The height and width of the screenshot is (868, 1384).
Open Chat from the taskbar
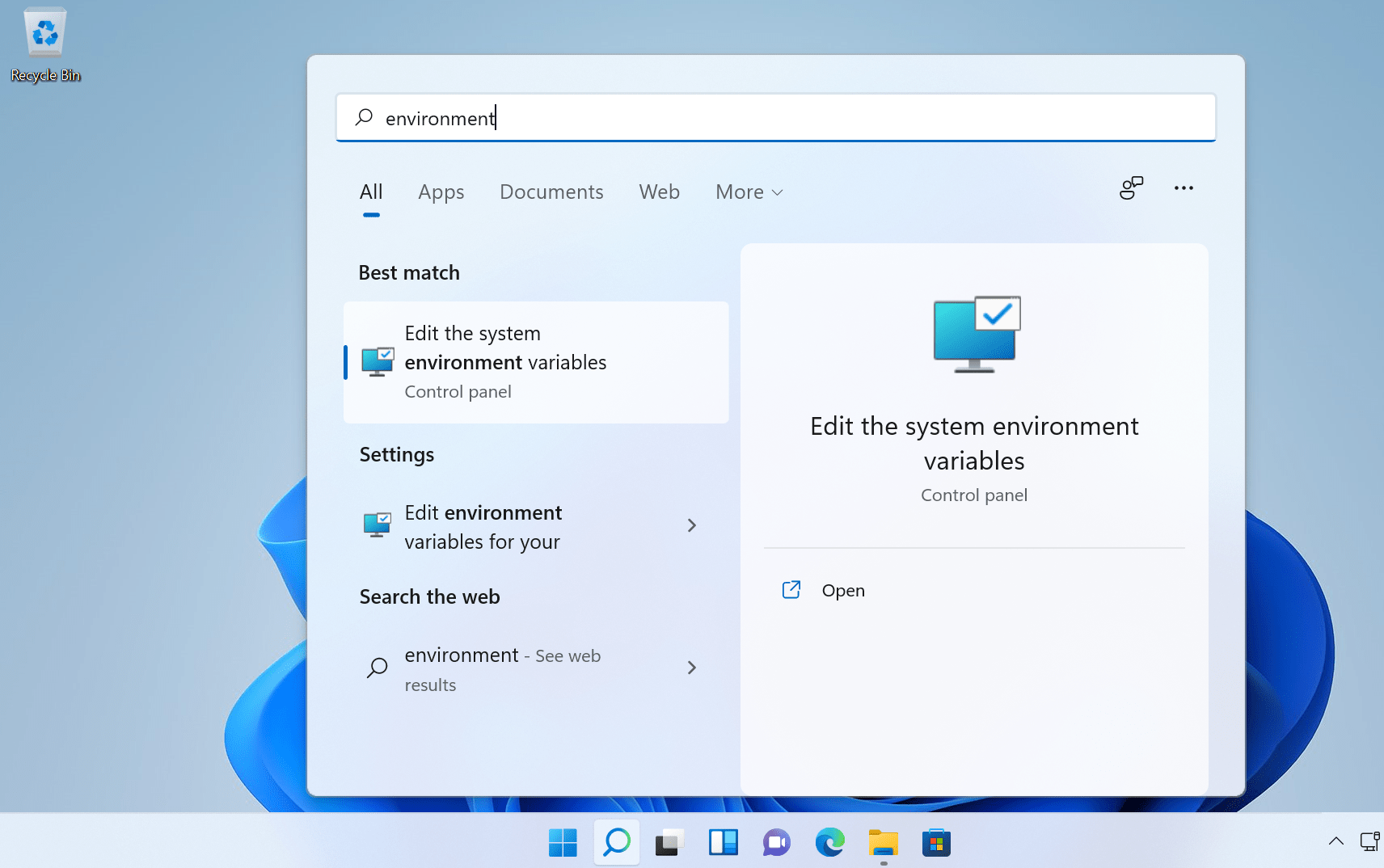[x=776, y=842]
